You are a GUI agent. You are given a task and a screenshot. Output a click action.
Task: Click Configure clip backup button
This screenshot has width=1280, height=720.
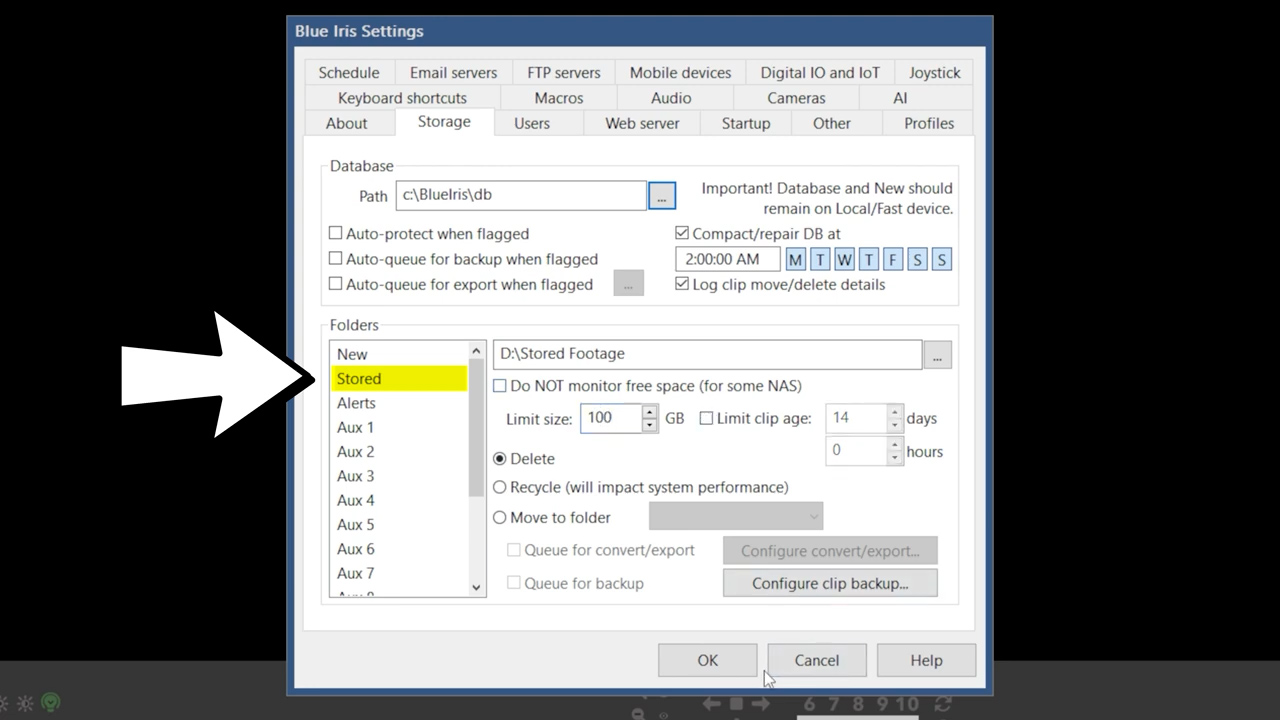pyautogui.click(x=830, y=583)
